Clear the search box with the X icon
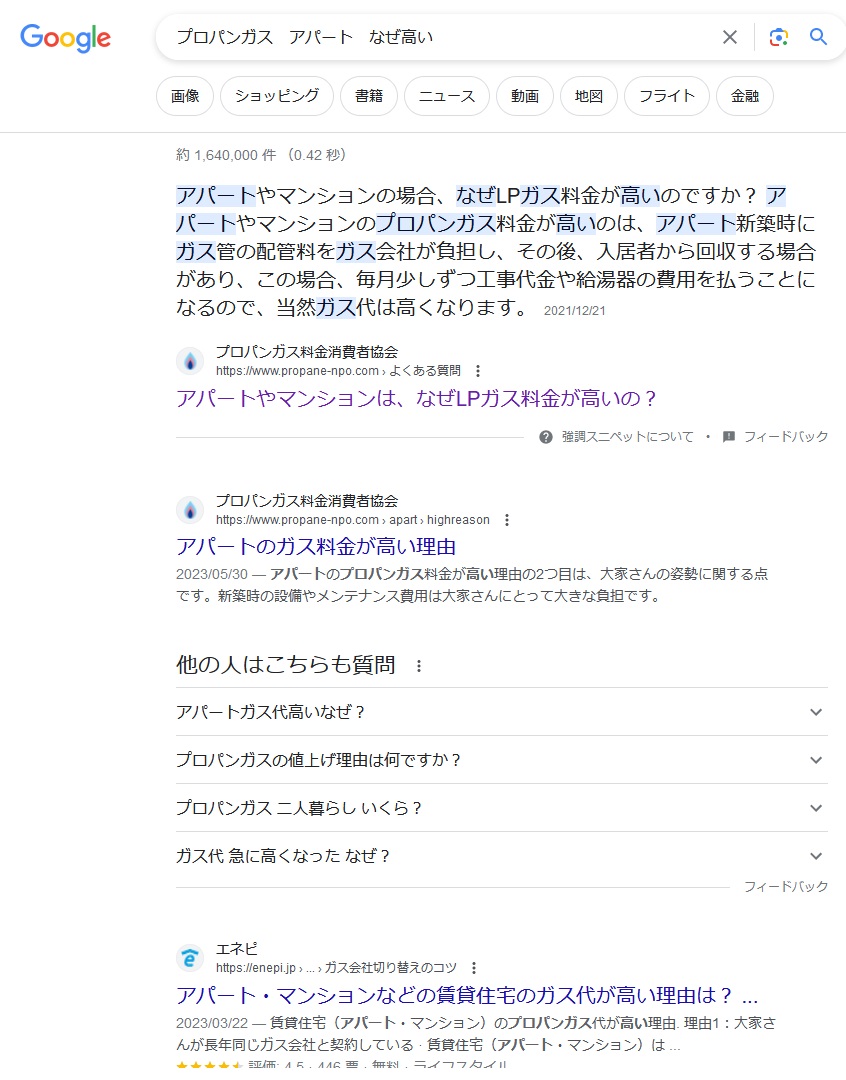 (730, 37)
